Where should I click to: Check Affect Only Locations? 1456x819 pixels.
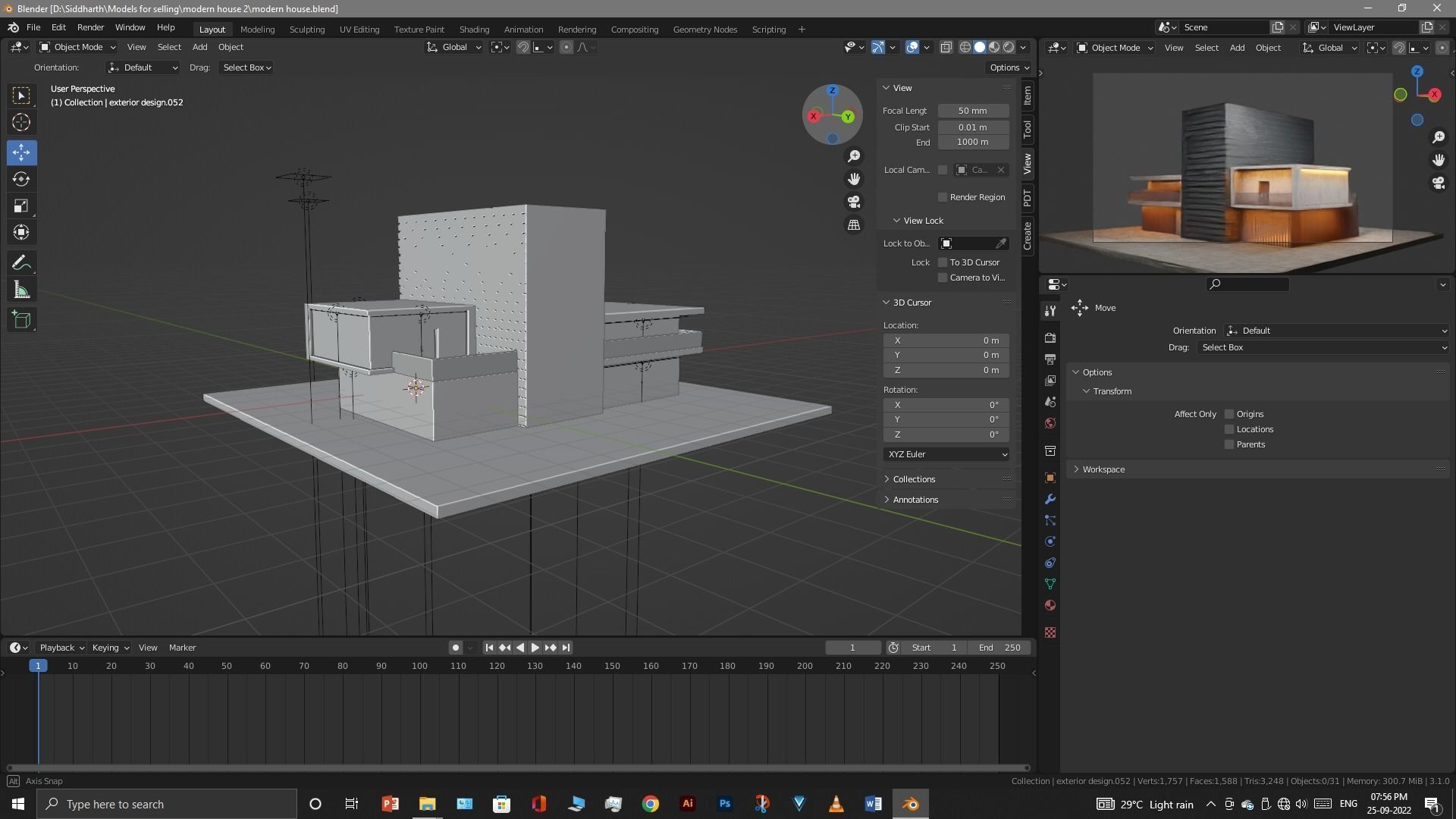click(x=1229, y=429)
